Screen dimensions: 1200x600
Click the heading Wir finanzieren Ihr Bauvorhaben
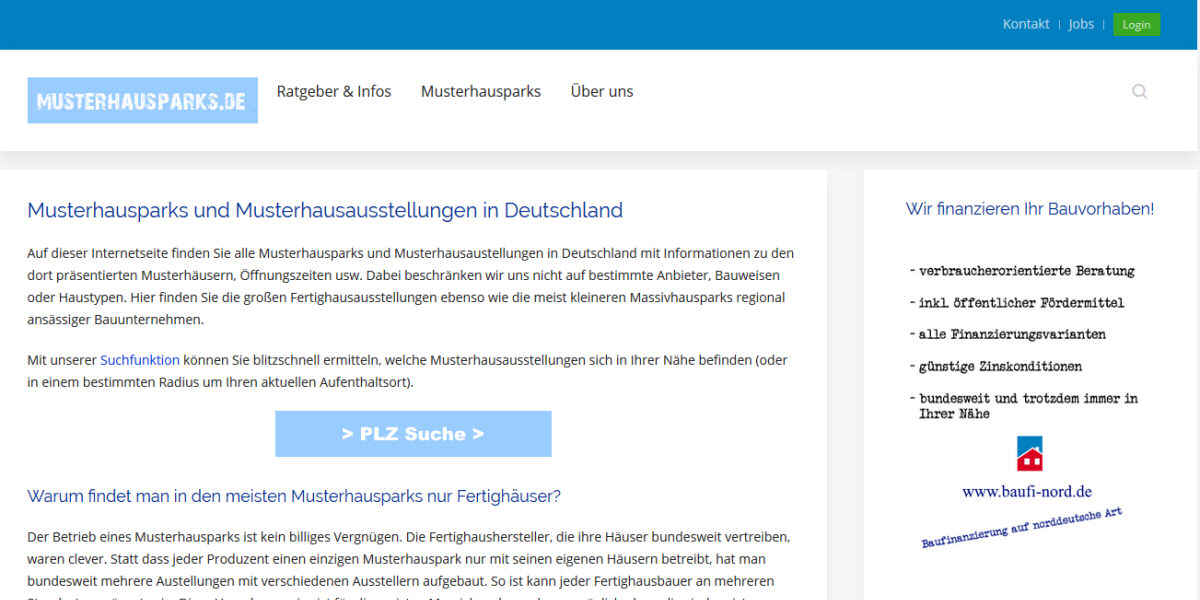1030,209
